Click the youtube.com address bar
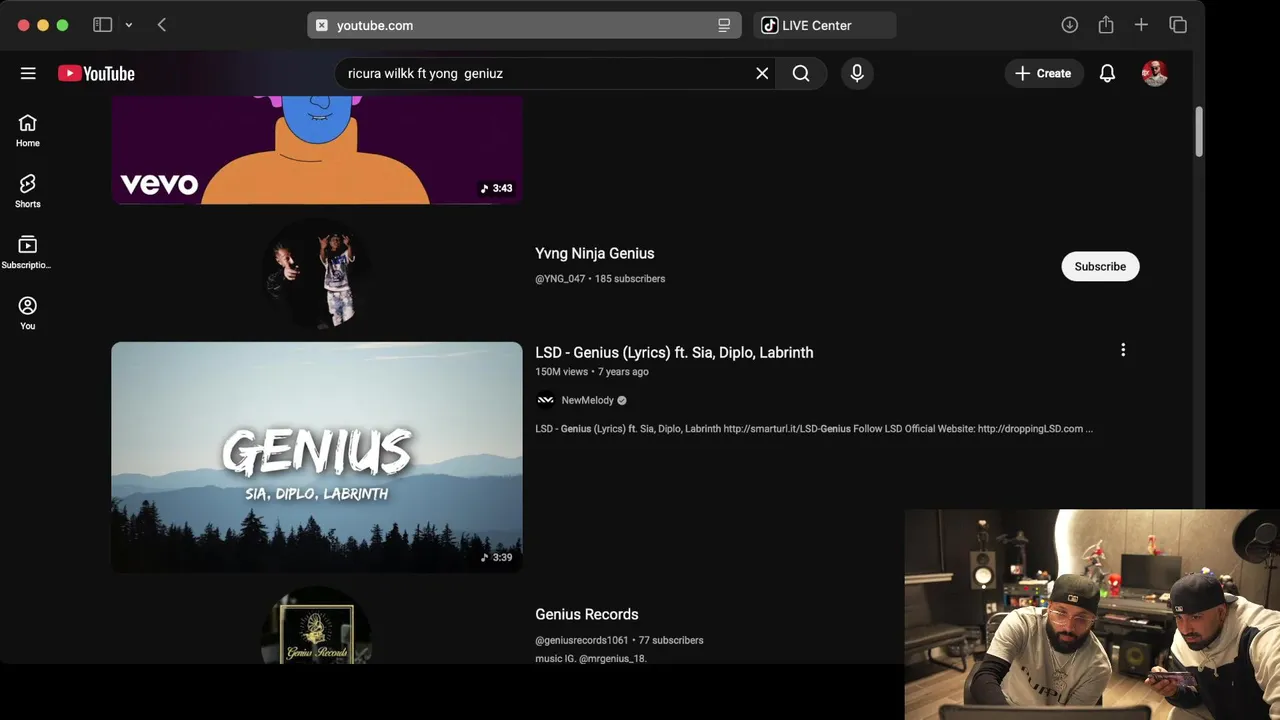 [524, 25]
